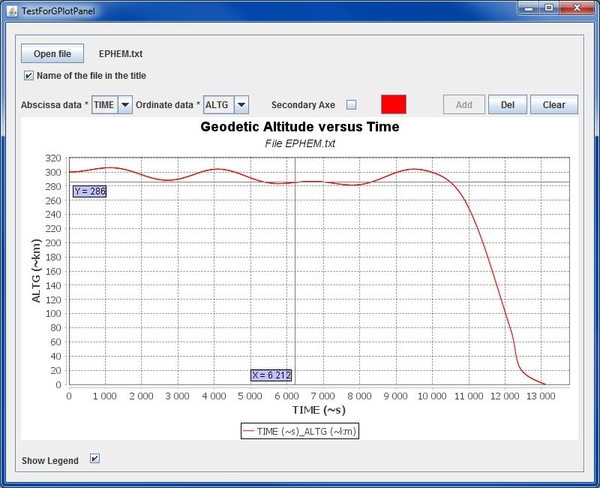This screenshot has height=488, width=600.
Task: Click the 'ALTG (~km)' vertical axis label
Action: click(36, 271)
